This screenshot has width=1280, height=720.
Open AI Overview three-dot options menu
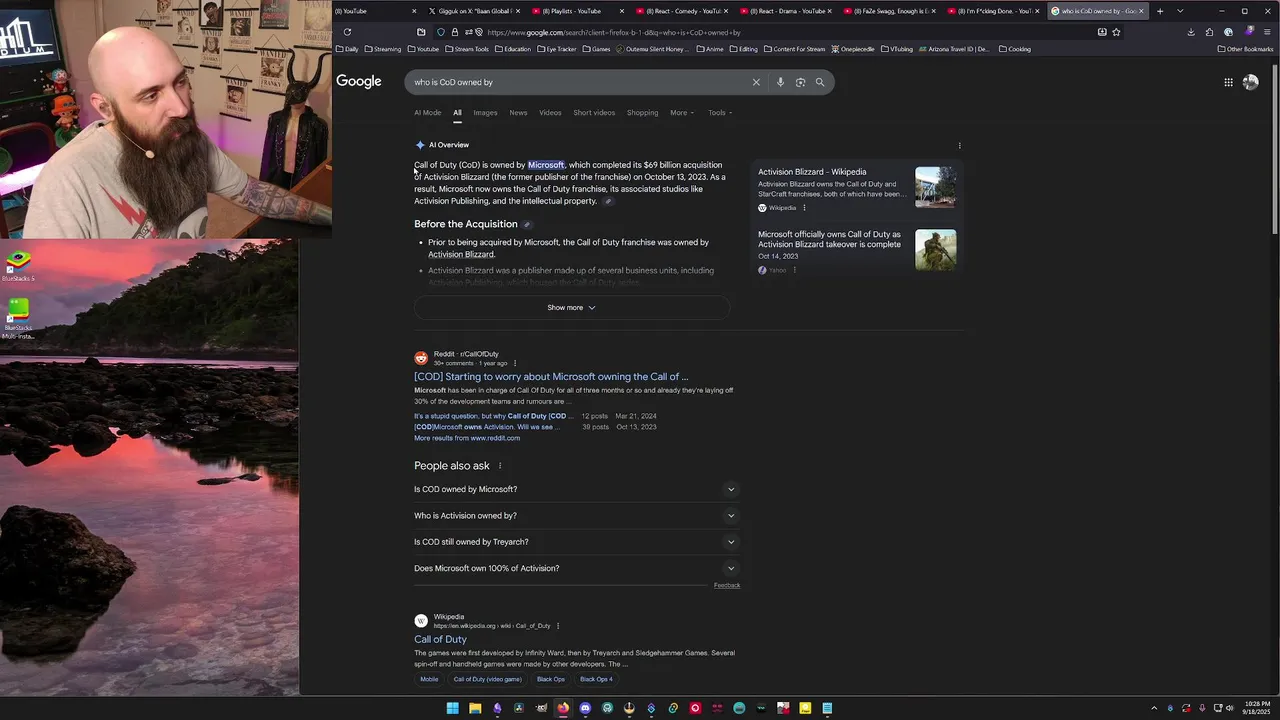tap(959, 145)
